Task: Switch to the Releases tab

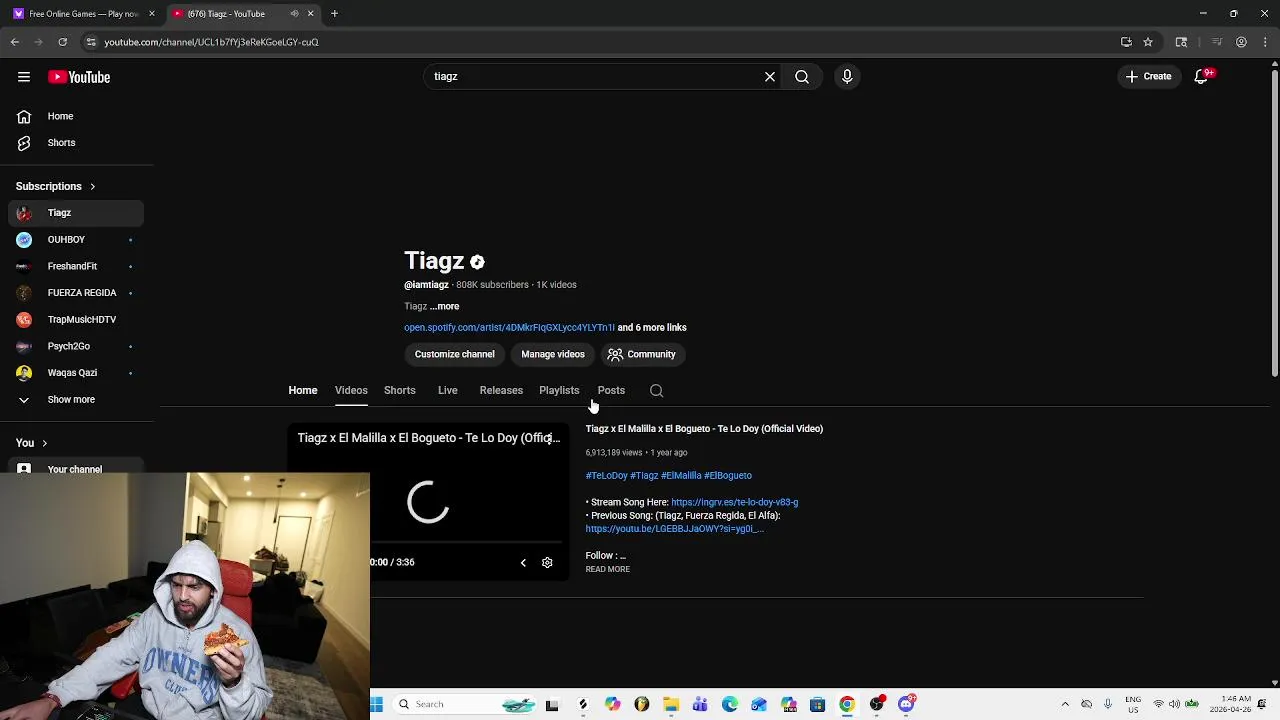Action: (501, 390)
